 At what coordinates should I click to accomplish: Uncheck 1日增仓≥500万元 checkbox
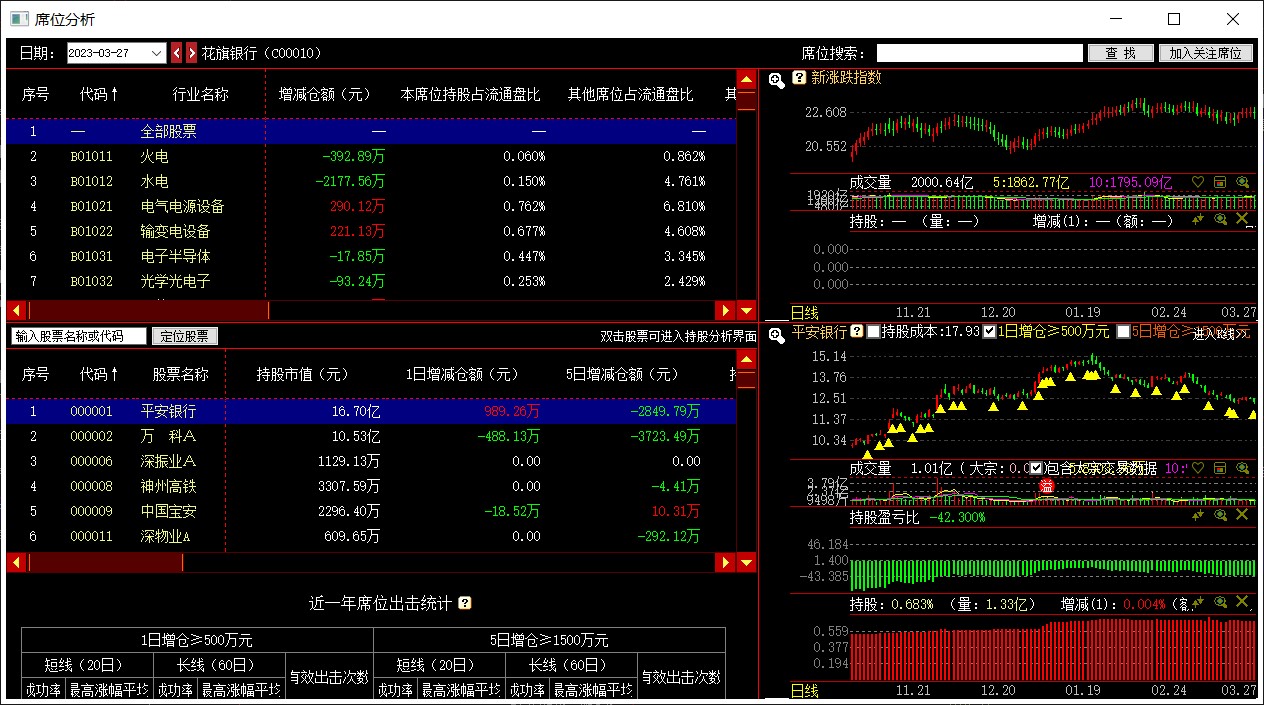990,331
